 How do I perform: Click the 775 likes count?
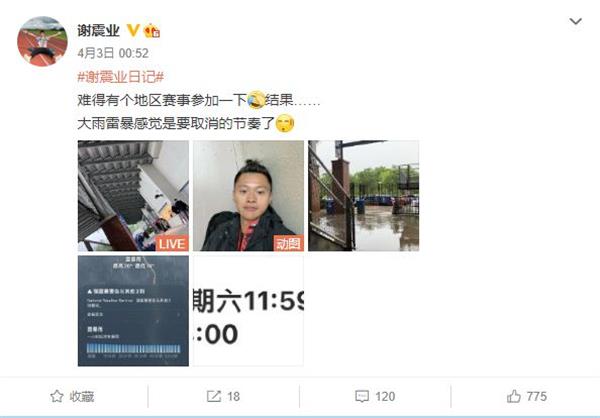point(536,396)
